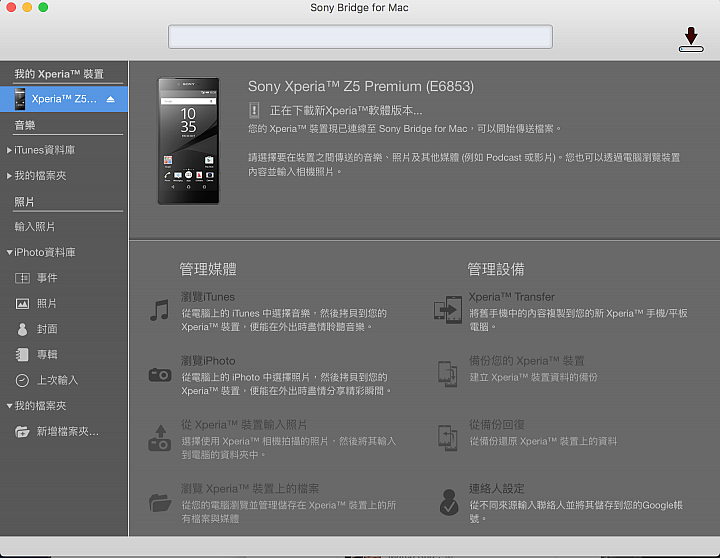The width and height of the screenshot is (720, 558).
Task: Open 瀏覽 Xperia 裝置上的檔案 link
Action: (x=250, y=488)
